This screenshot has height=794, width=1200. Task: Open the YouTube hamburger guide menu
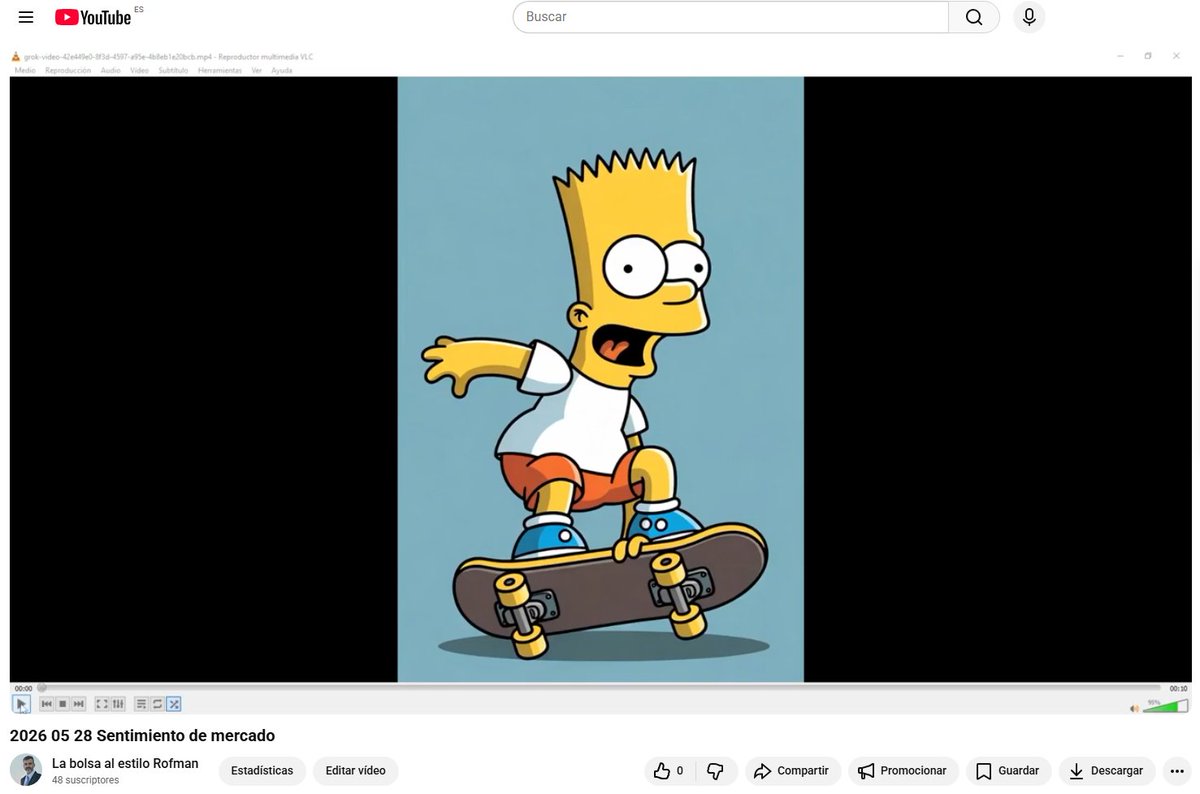[x=26, y=17]
